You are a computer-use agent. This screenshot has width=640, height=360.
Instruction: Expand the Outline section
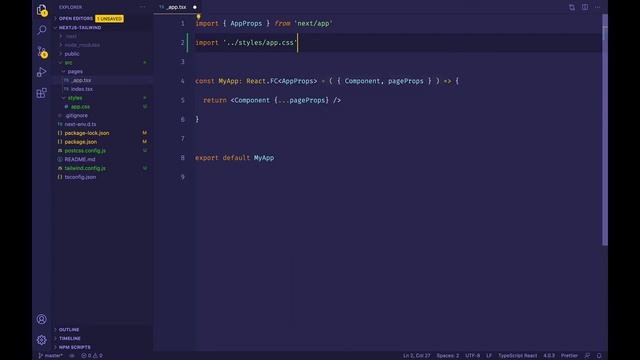pos(69,329)
